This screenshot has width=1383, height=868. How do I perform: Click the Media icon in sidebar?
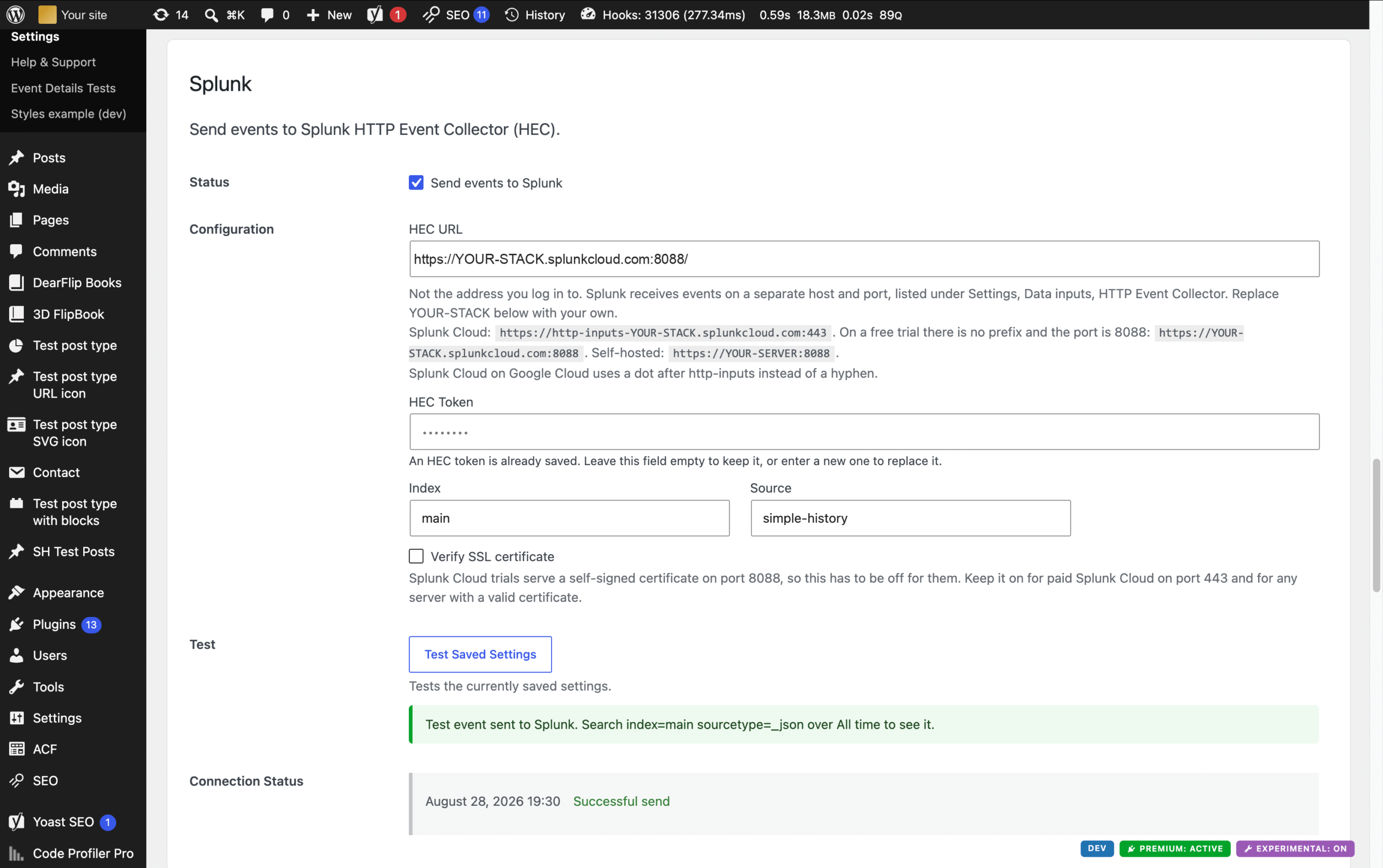click(17, 189)
